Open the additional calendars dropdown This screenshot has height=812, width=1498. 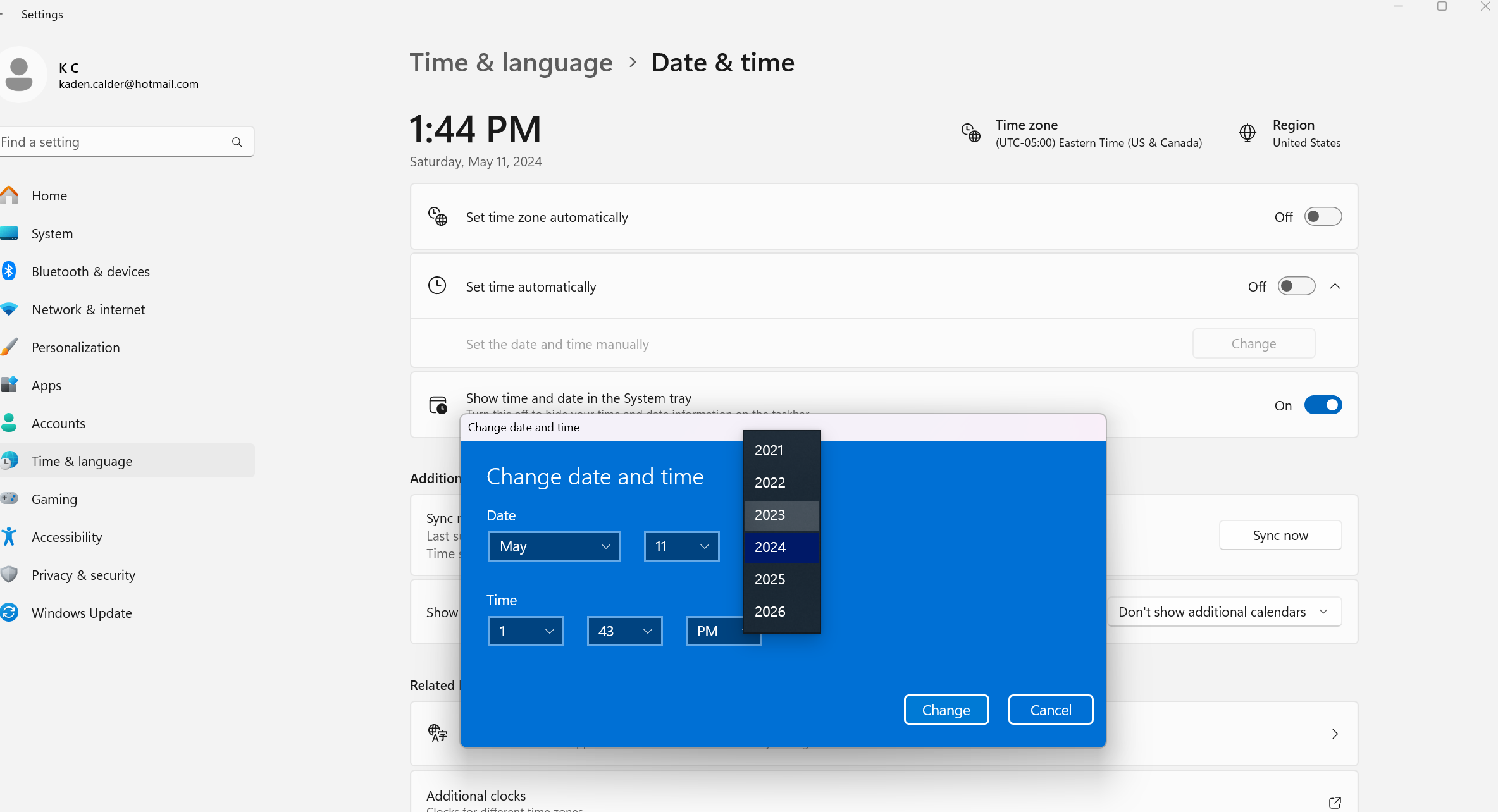tap(1223, 612)
